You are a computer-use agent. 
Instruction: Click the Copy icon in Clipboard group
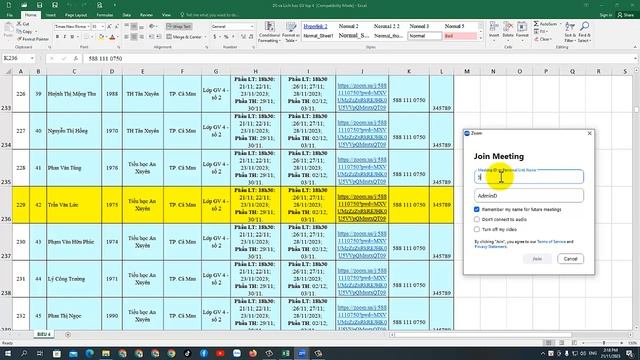tap(19, 31)
